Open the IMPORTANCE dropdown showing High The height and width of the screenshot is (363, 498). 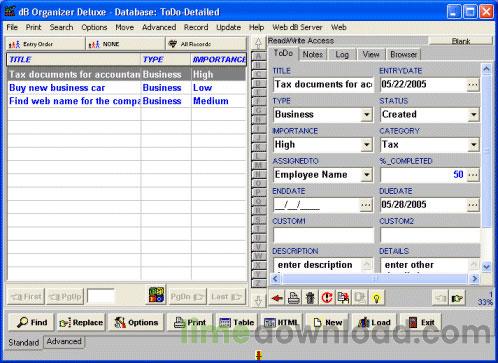[366, 145]
